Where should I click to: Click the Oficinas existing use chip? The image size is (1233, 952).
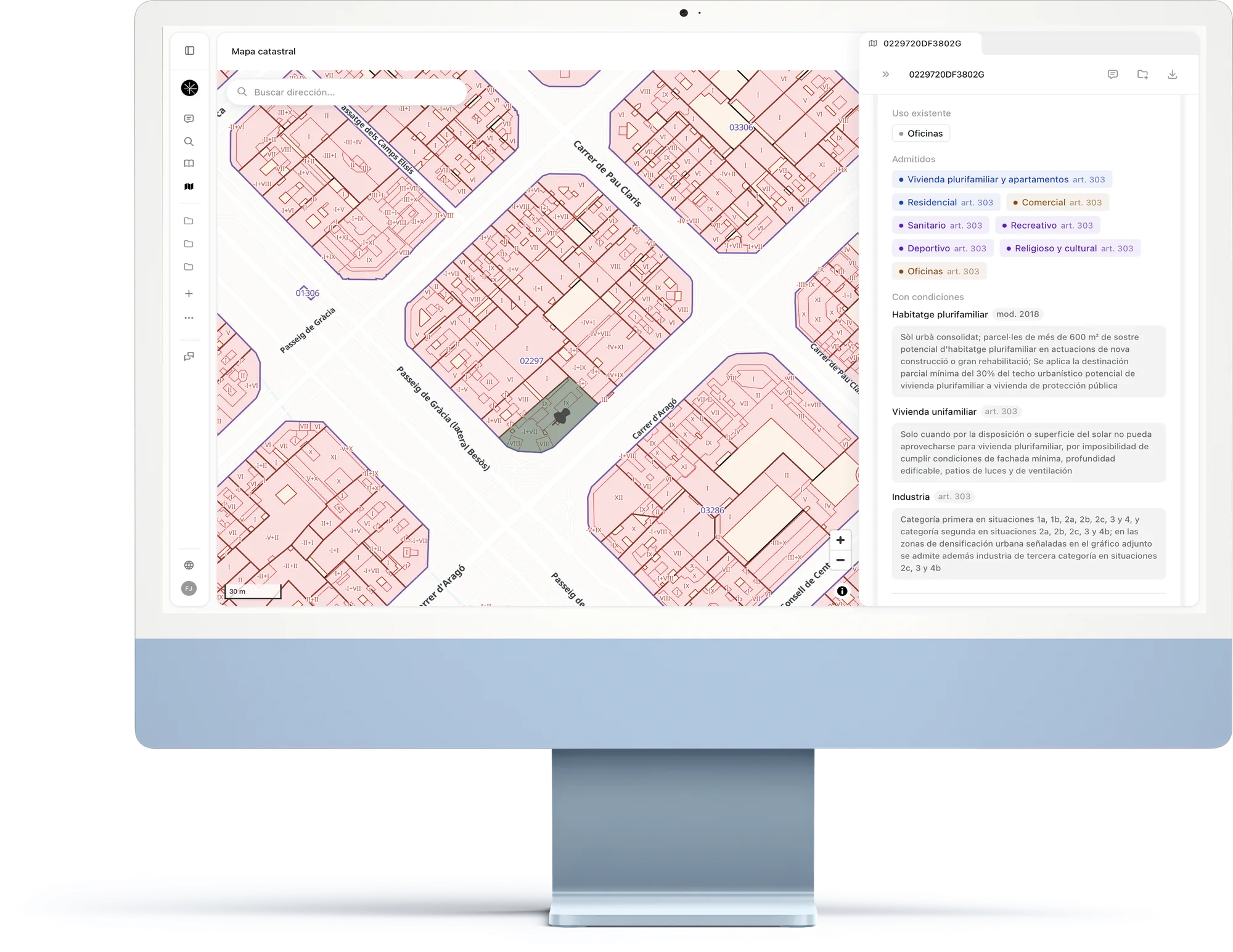click(x=921, y=134)
